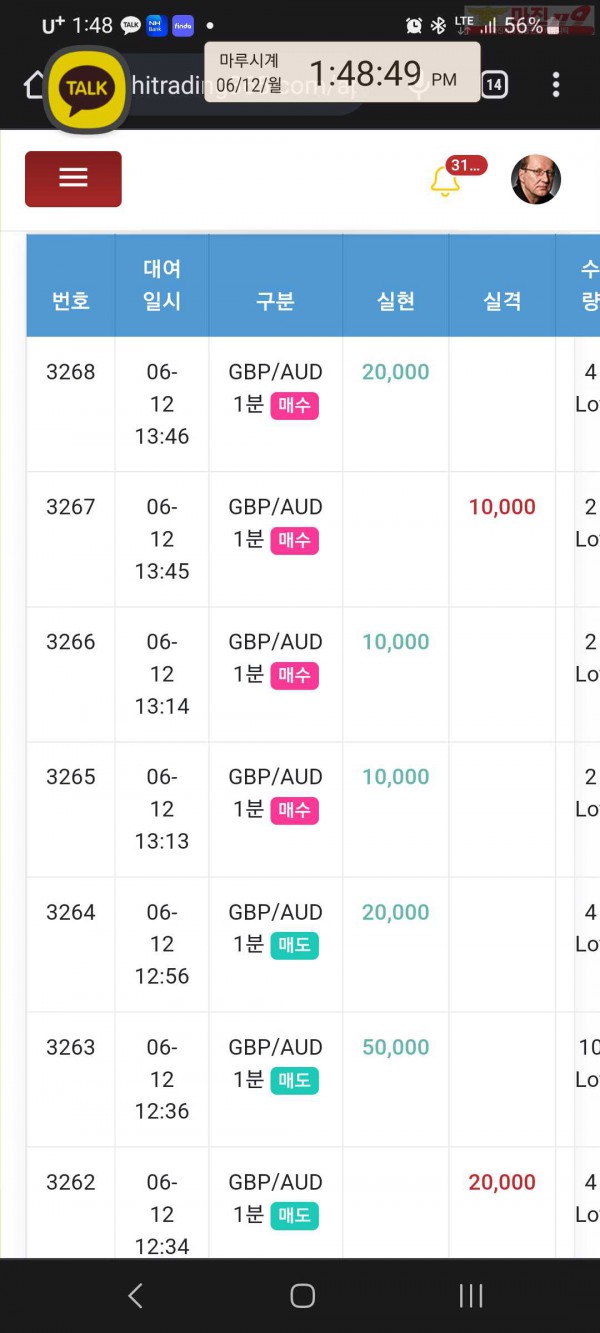Tap the KakaoTalk floating chat bubble
Viewport: 600px width, 1333px height.
tap(86, 88)
